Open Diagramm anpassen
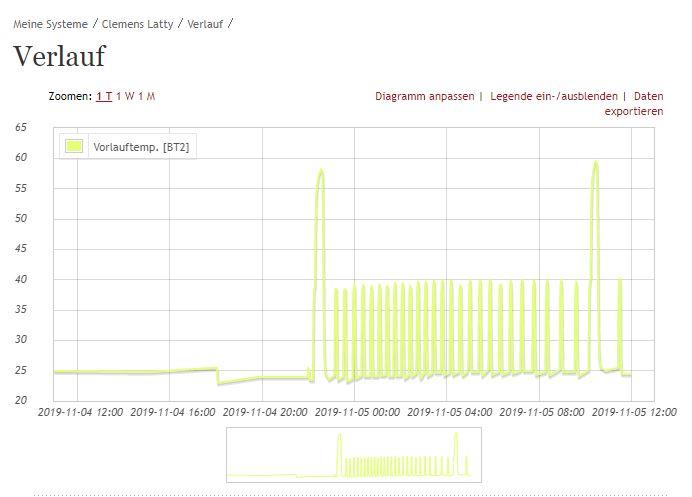Viewport: 692px width, 497px height. [425, 96]
